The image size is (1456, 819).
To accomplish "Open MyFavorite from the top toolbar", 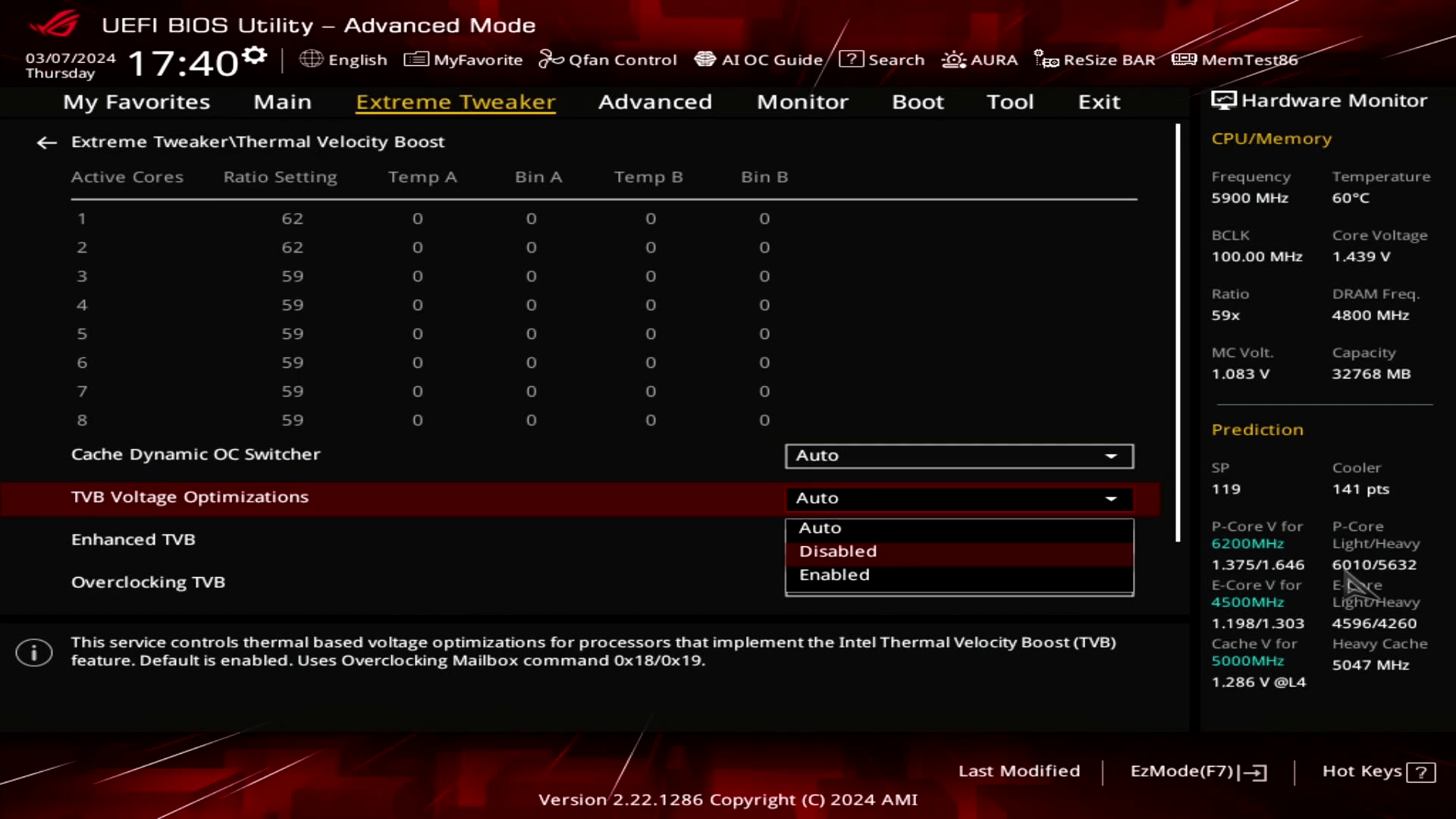I will (x=463, y=59).
